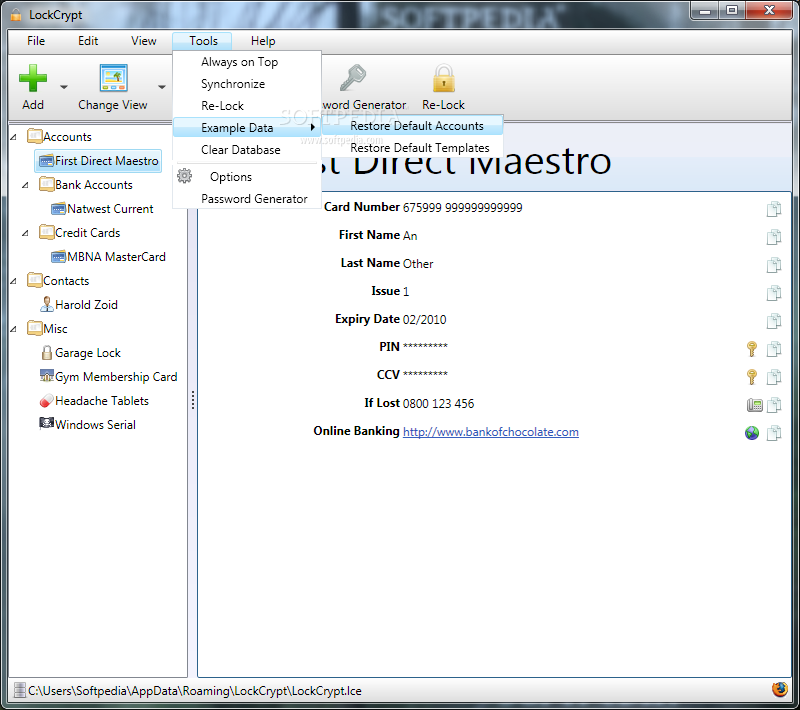Open the Change View dropdown arrow

pyautogui.click(x=162, y=87)
